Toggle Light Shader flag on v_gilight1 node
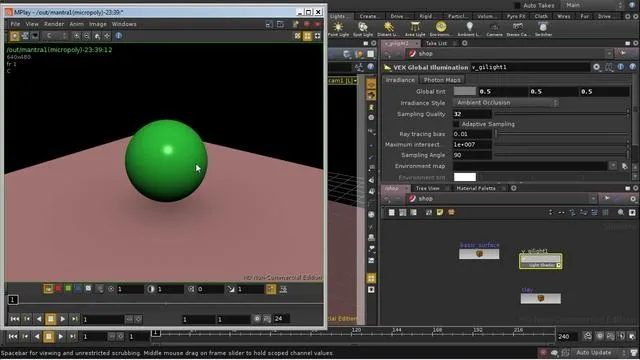This screenshot has height=360, width=640. pos(559,265)
